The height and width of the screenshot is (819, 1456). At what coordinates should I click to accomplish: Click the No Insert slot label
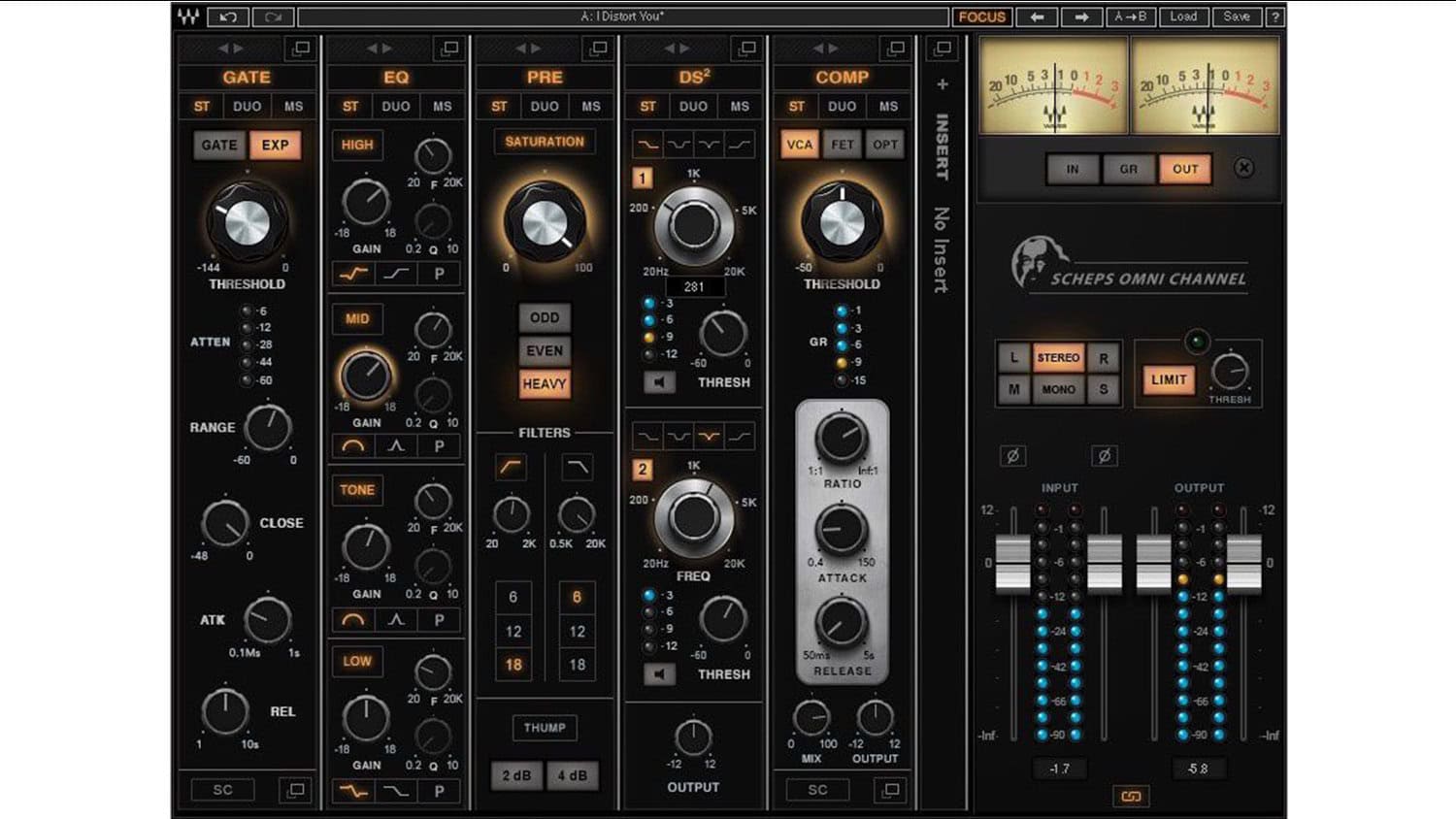[941, 249]
